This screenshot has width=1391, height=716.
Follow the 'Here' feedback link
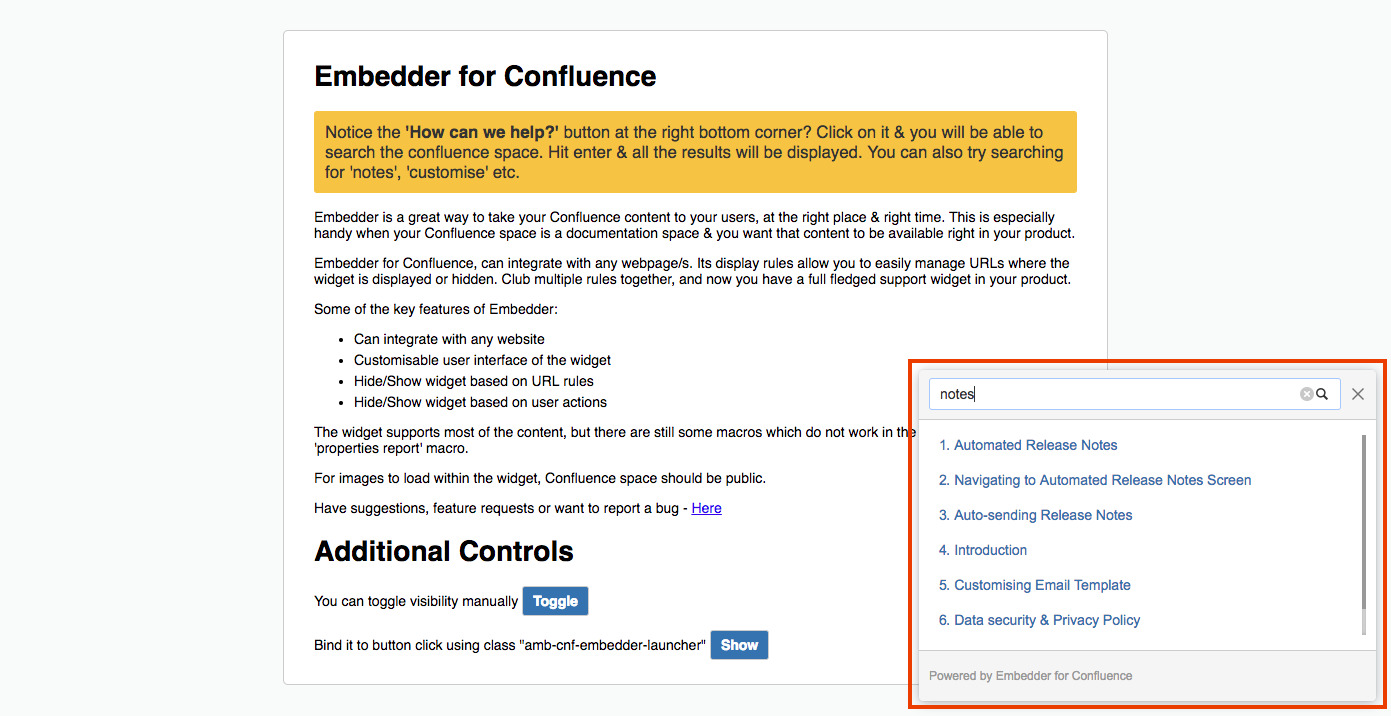point(706,508)
